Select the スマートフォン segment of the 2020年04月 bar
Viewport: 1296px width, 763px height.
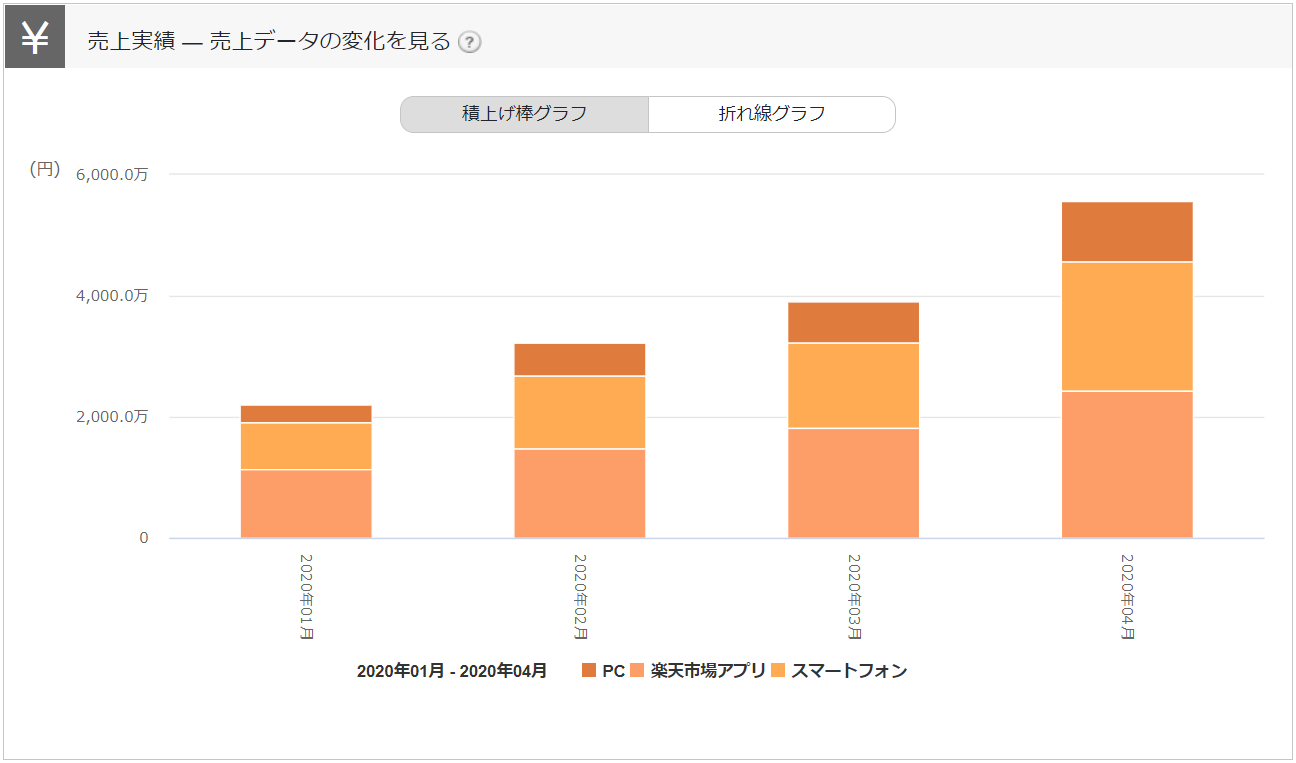coord(1127,326)
